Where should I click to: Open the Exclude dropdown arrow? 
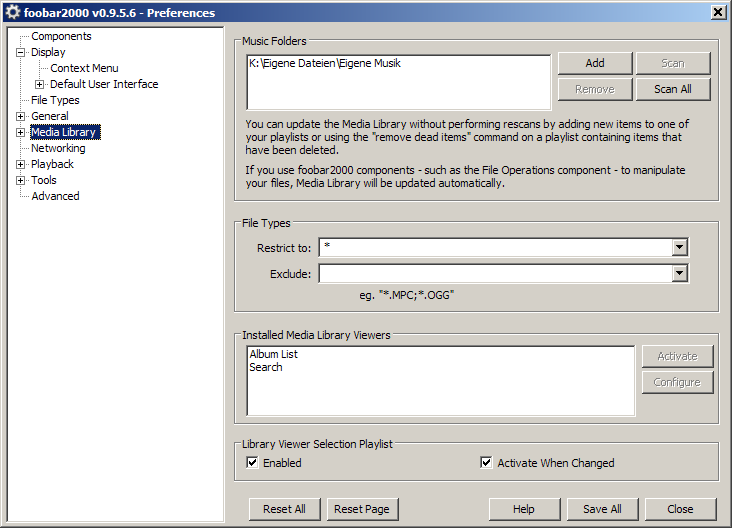tap(680, 274)
